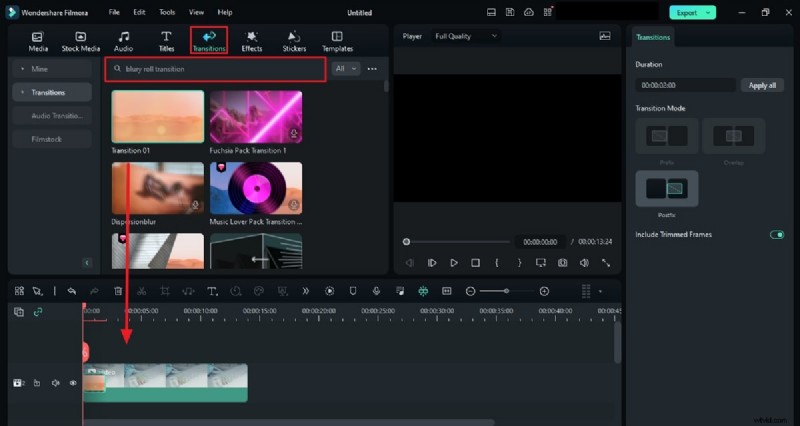Image resolution: width=800 pixels, height=426 pixels.
Task: Select the Text tool in timeline toolbar
Action: 212,291
